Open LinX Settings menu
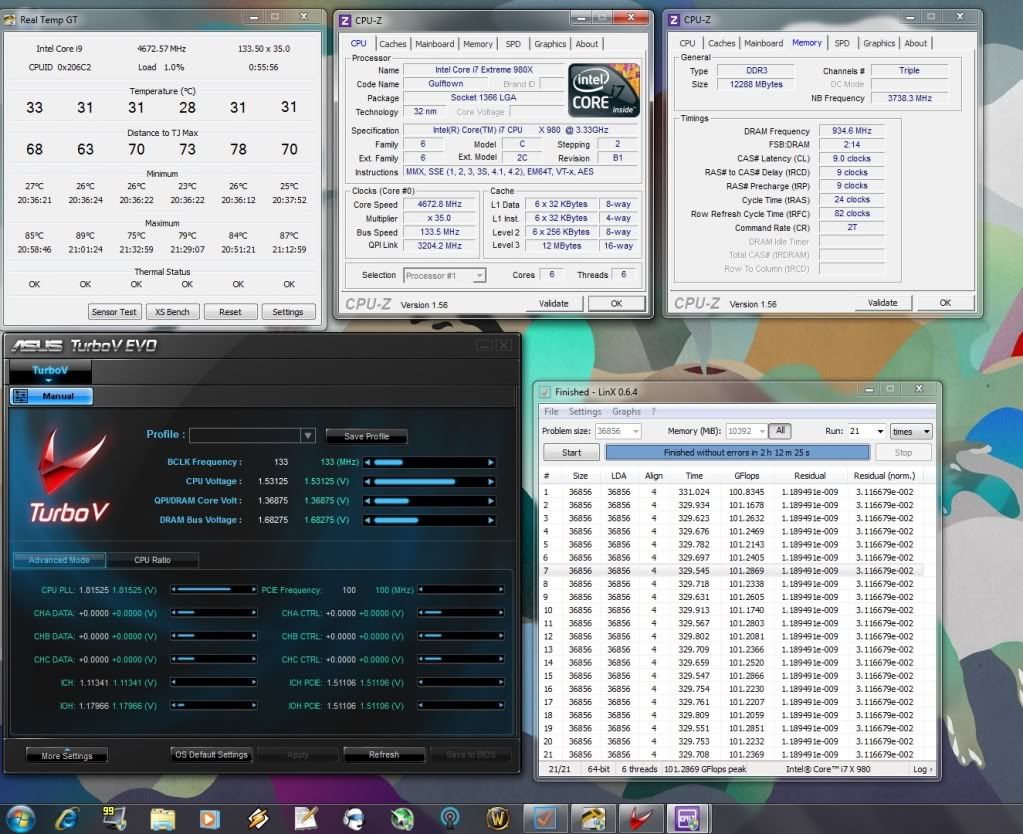 pos(585,412)
